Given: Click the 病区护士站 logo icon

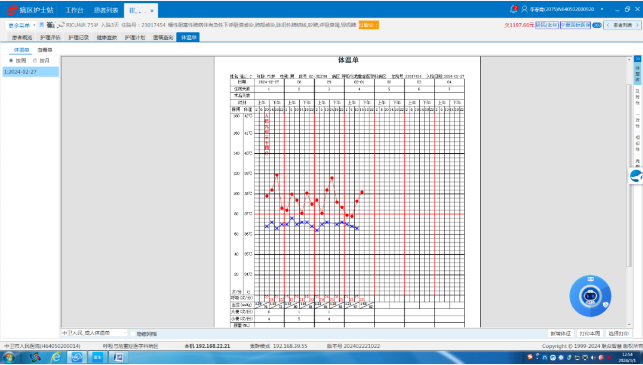Looking at the screenshot, I should tap(12, 9).
